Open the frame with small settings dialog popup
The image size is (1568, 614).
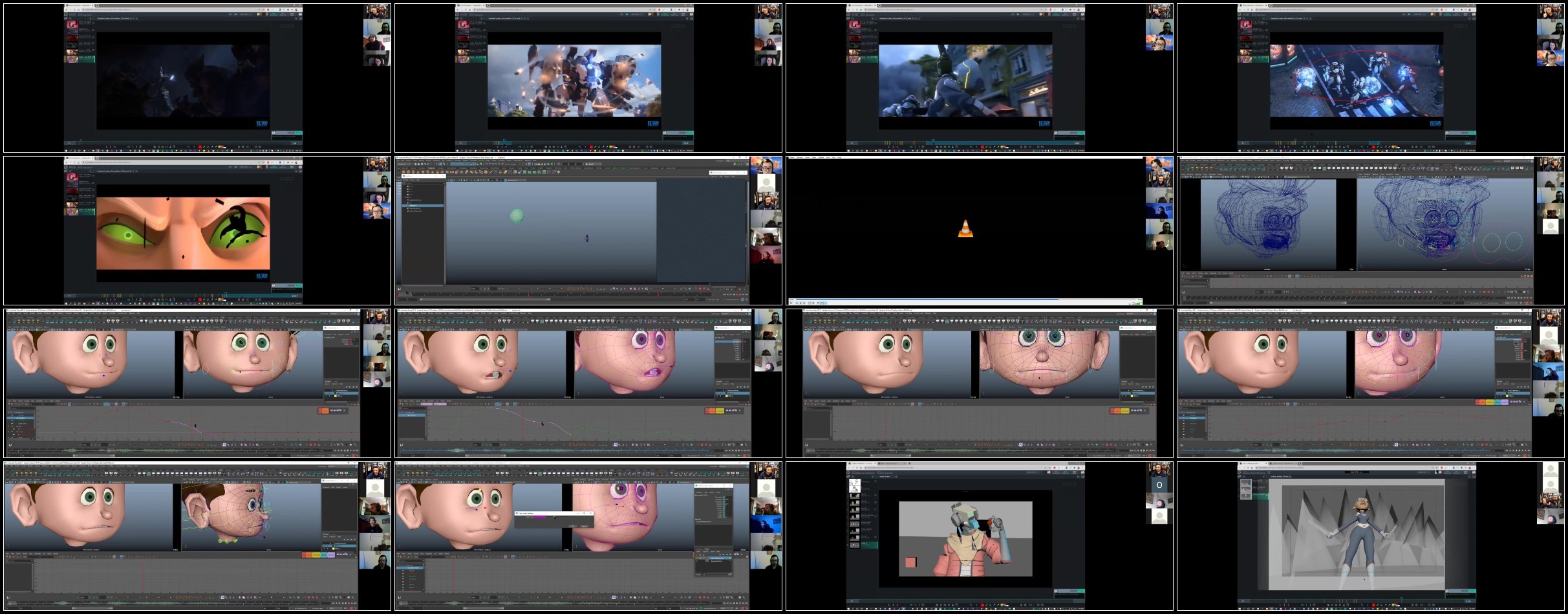pyautogui.click(x=588, y=536)
